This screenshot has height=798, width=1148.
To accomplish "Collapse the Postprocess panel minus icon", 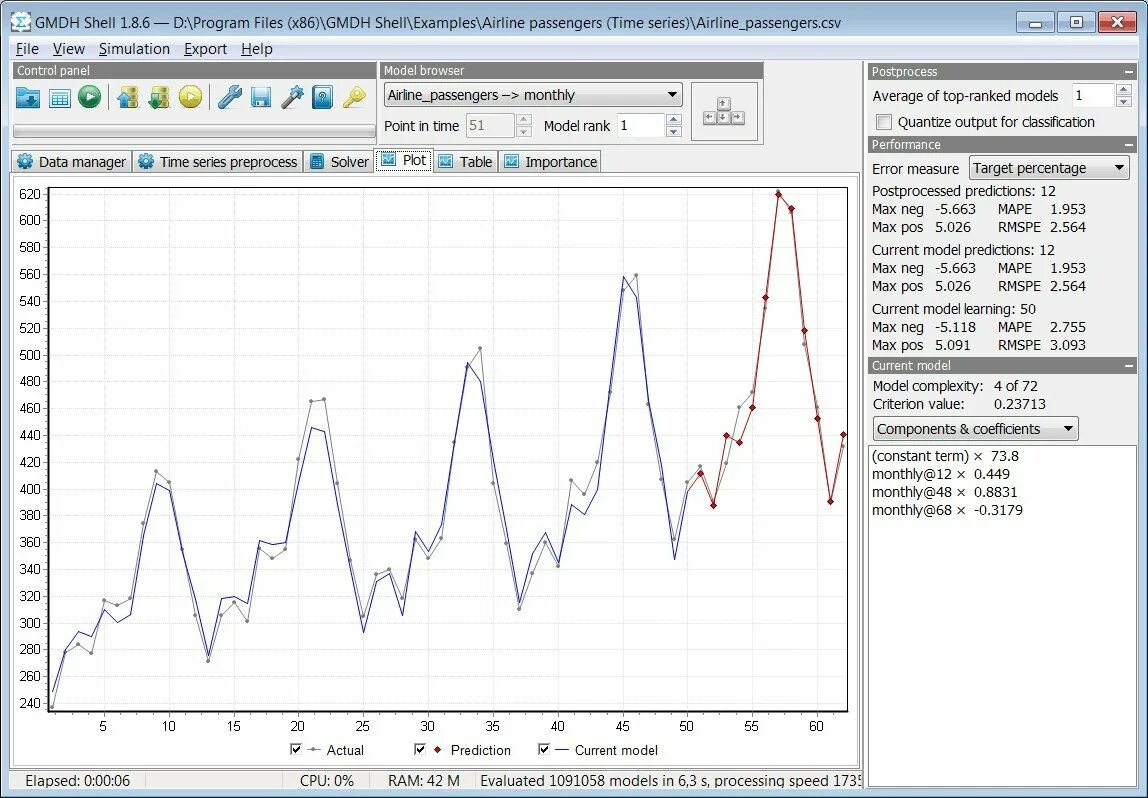I will [1129, 72].
